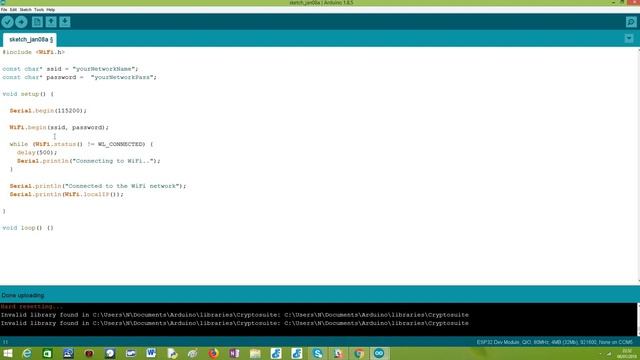Viewport: 640px width, 360px height.
Task: Launch Internet Explorer from the taskbar
Action: [x=27, y=353]
